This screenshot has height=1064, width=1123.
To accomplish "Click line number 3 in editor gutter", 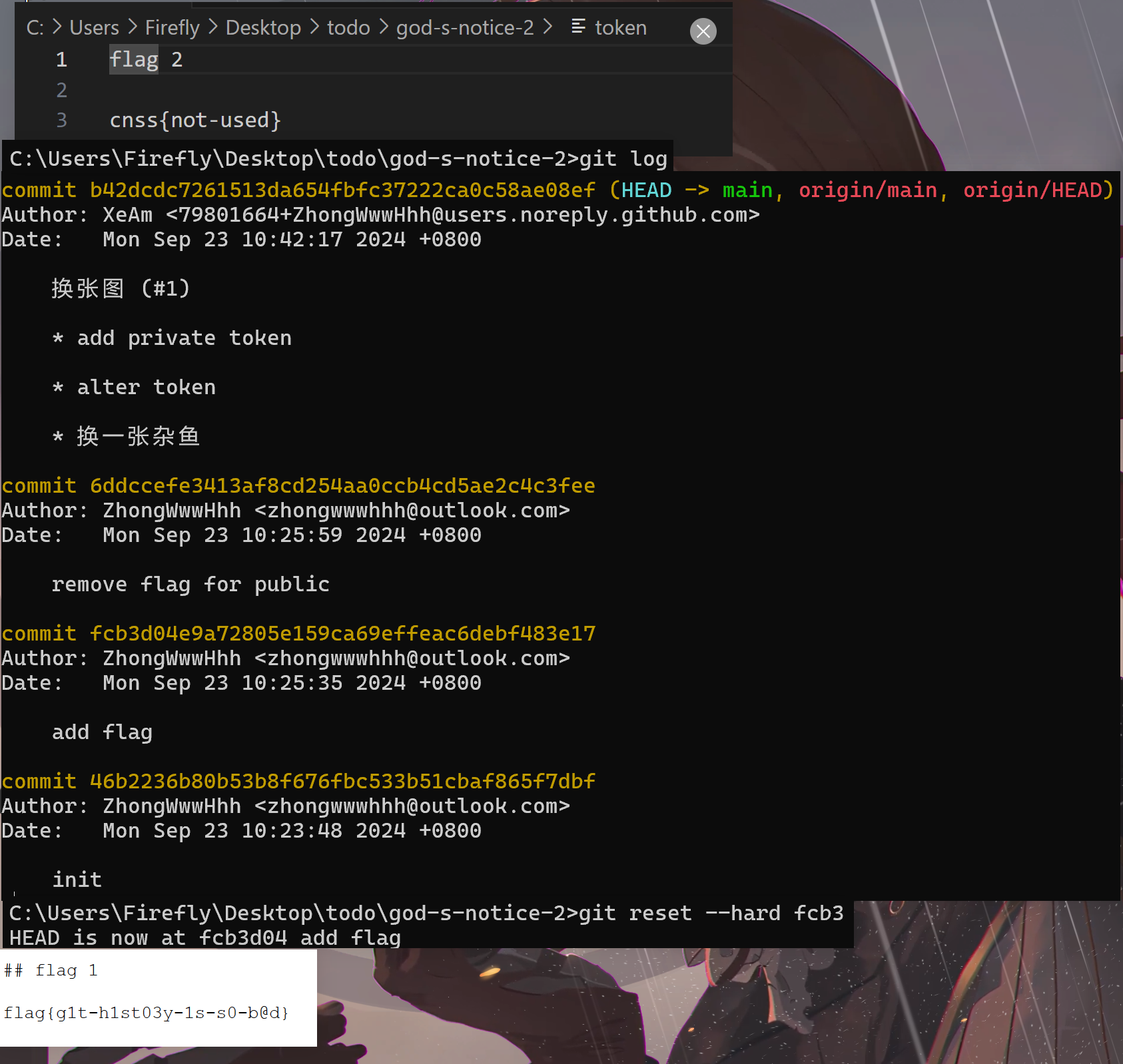I will point(61,120).
